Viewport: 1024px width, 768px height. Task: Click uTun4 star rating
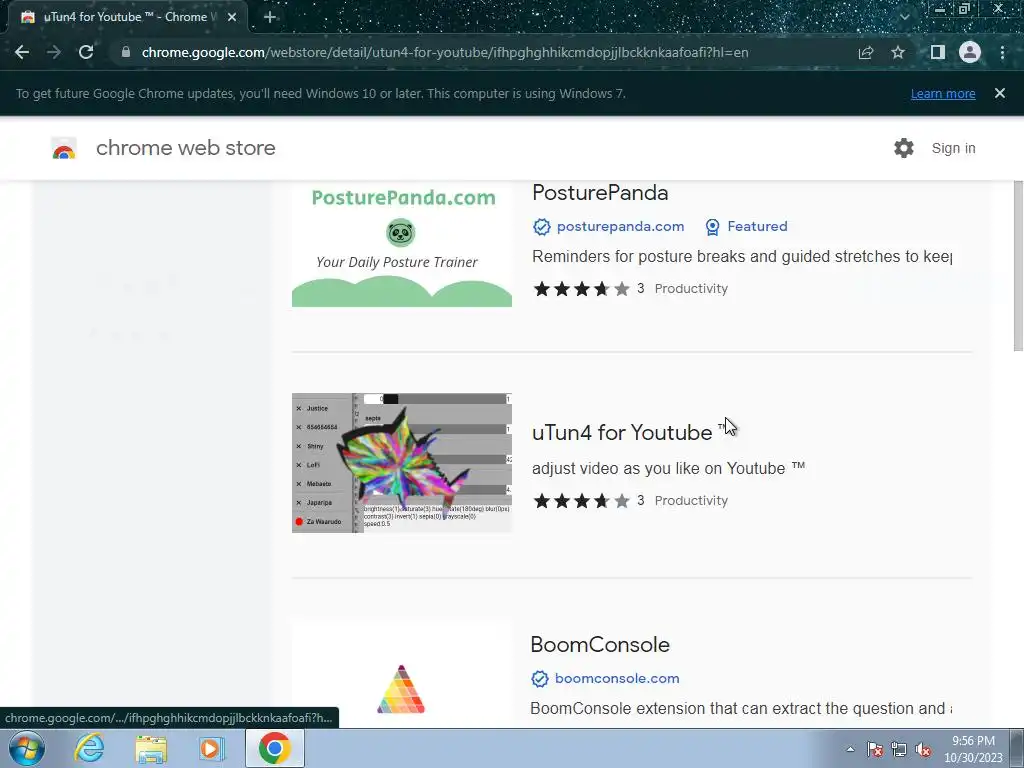click(581, 501)
